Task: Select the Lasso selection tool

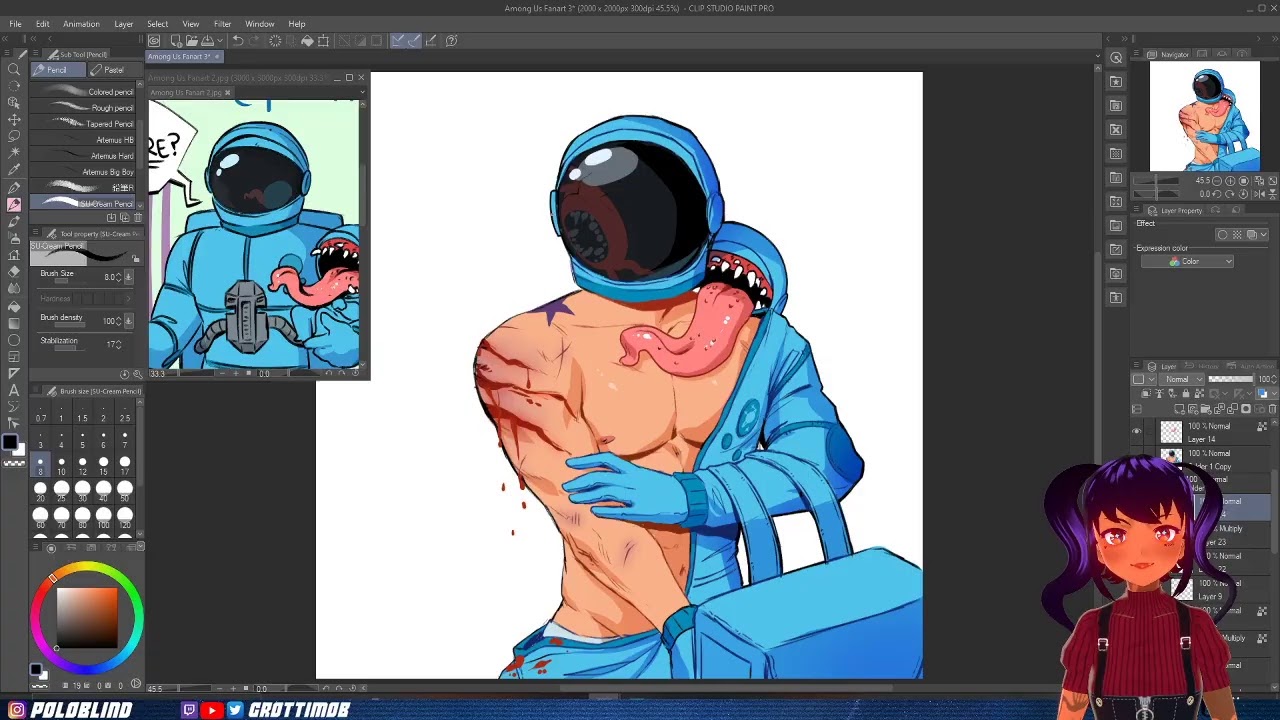Action: click(14, 136)
